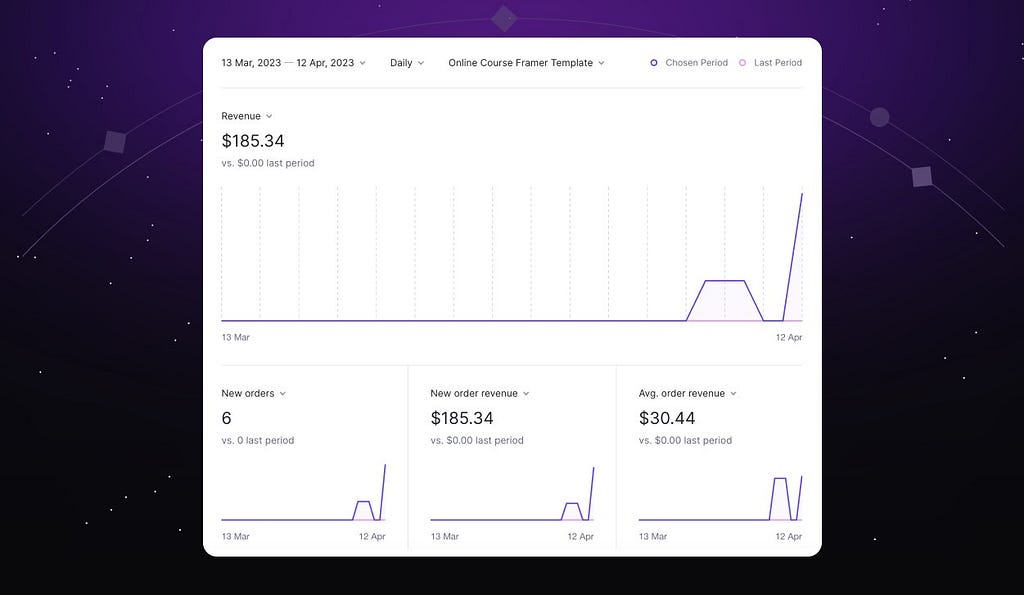Image resolution: width=1024 pixels, height=595 pixels.
Task: Click the Chosen Period legend label
Action: (696, 63)
